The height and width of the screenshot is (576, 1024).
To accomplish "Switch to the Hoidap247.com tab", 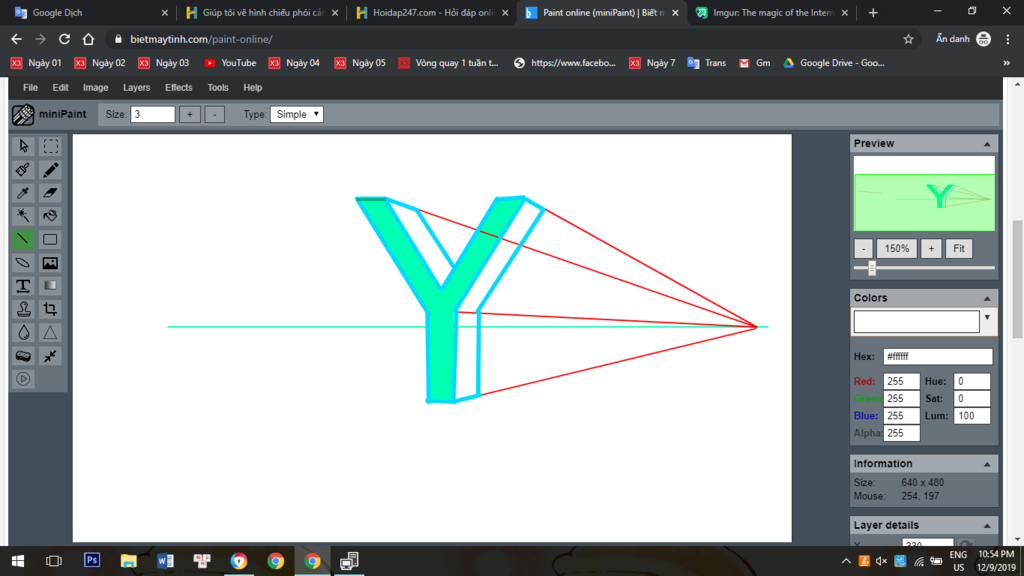I will point(431,12).
